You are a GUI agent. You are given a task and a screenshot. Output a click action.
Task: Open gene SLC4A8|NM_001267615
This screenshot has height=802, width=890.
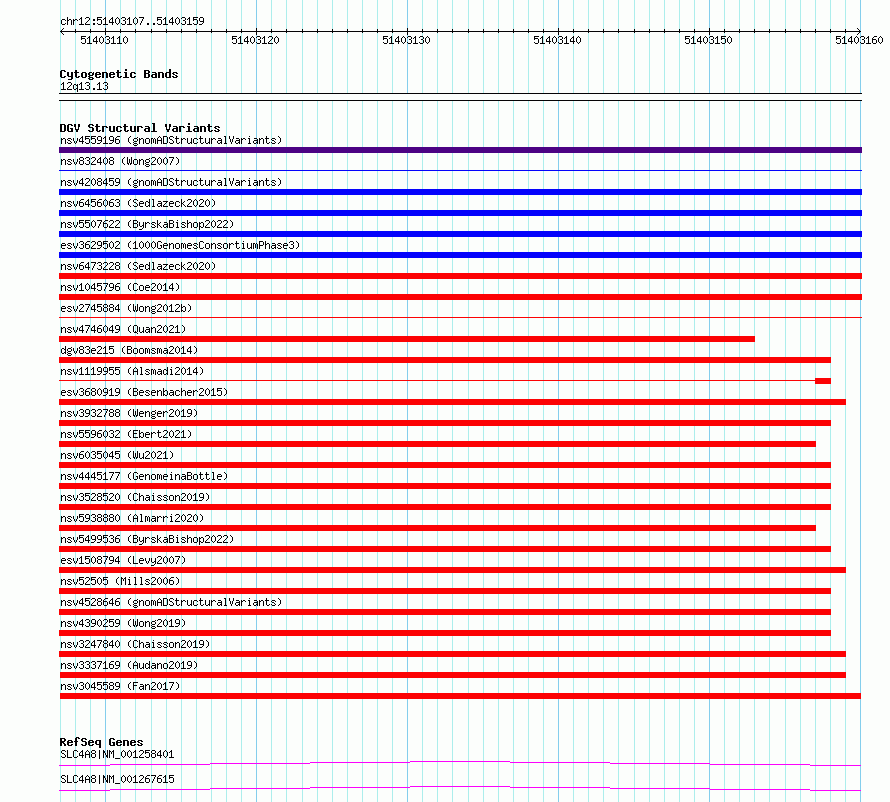coord(117,779)
